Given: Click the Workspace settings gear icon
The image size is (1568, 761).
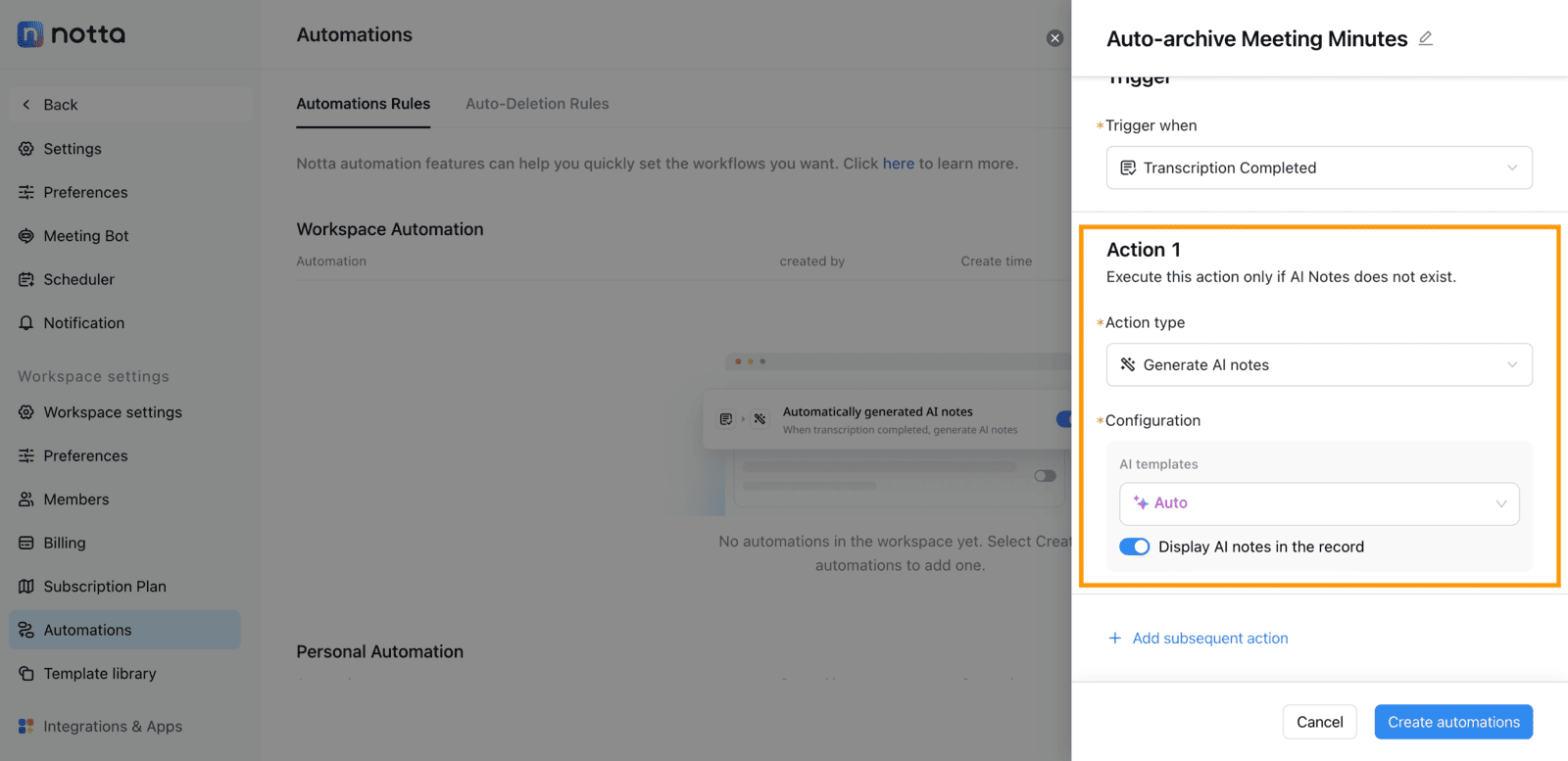Looking at the screenshot, I should 26,412.
